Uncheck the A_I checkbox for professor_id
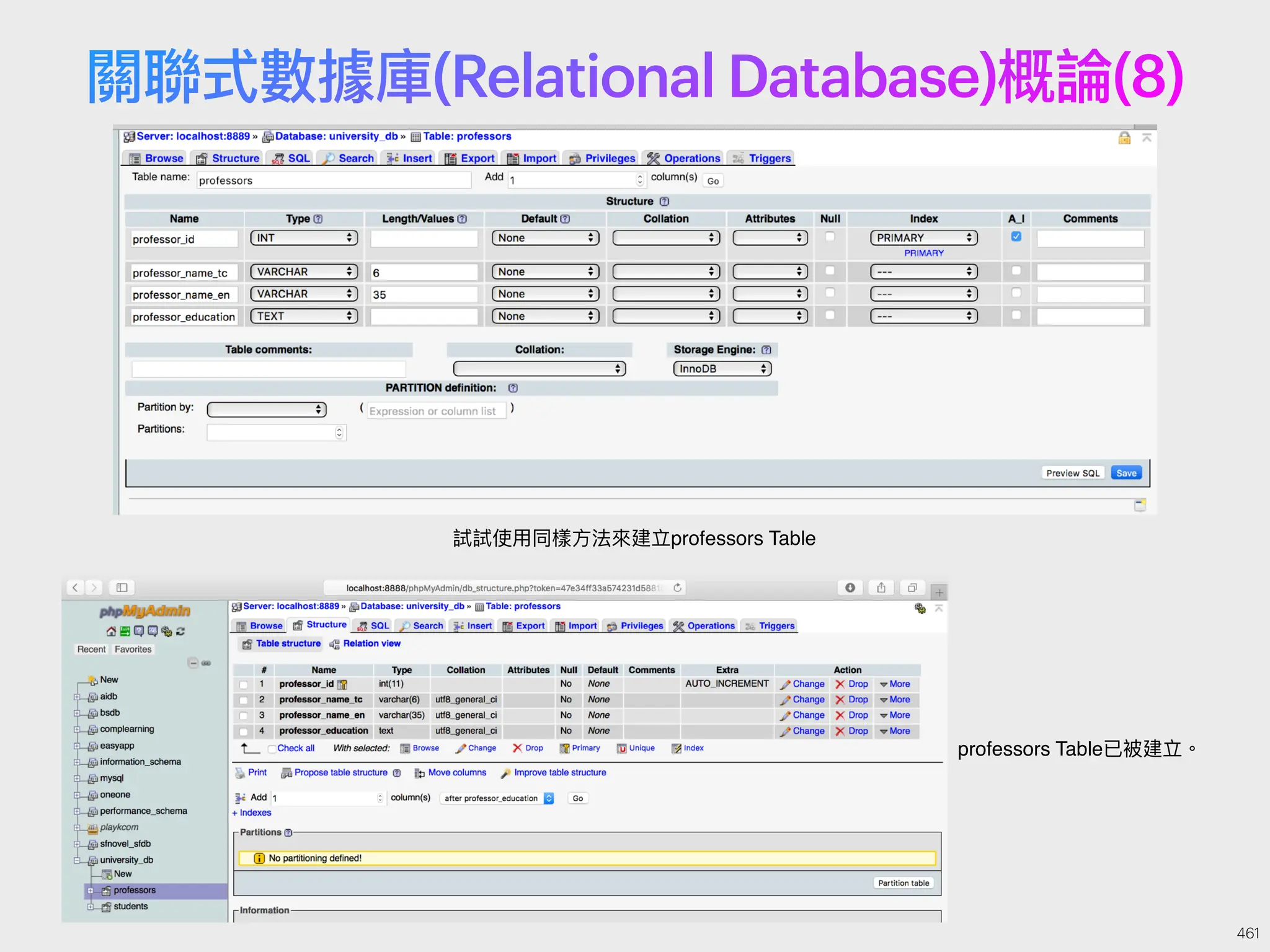Viewport: 1270px width, 952px height. 1016,237
